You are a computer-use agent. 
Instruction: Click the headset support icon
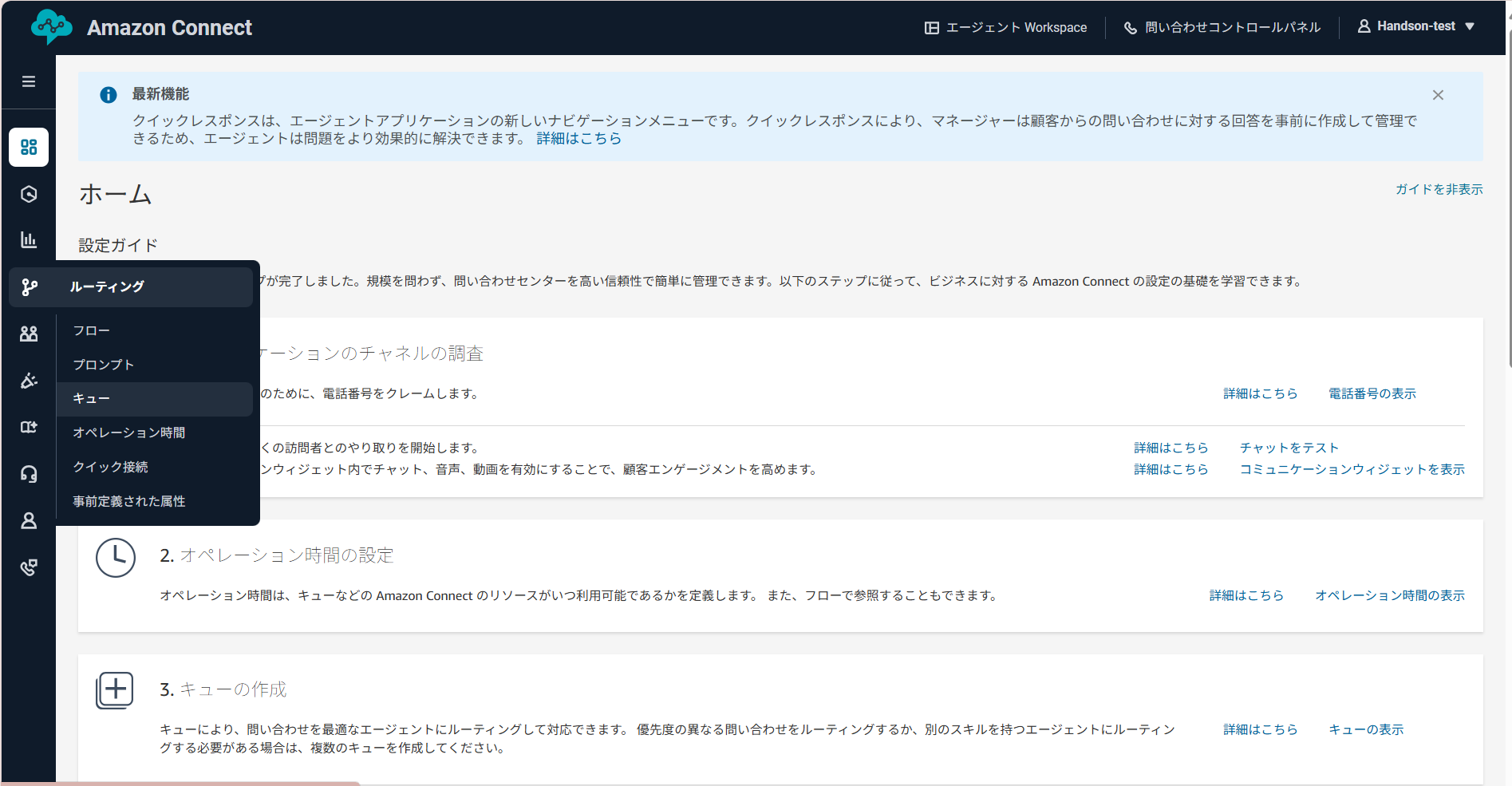point(29,474)
